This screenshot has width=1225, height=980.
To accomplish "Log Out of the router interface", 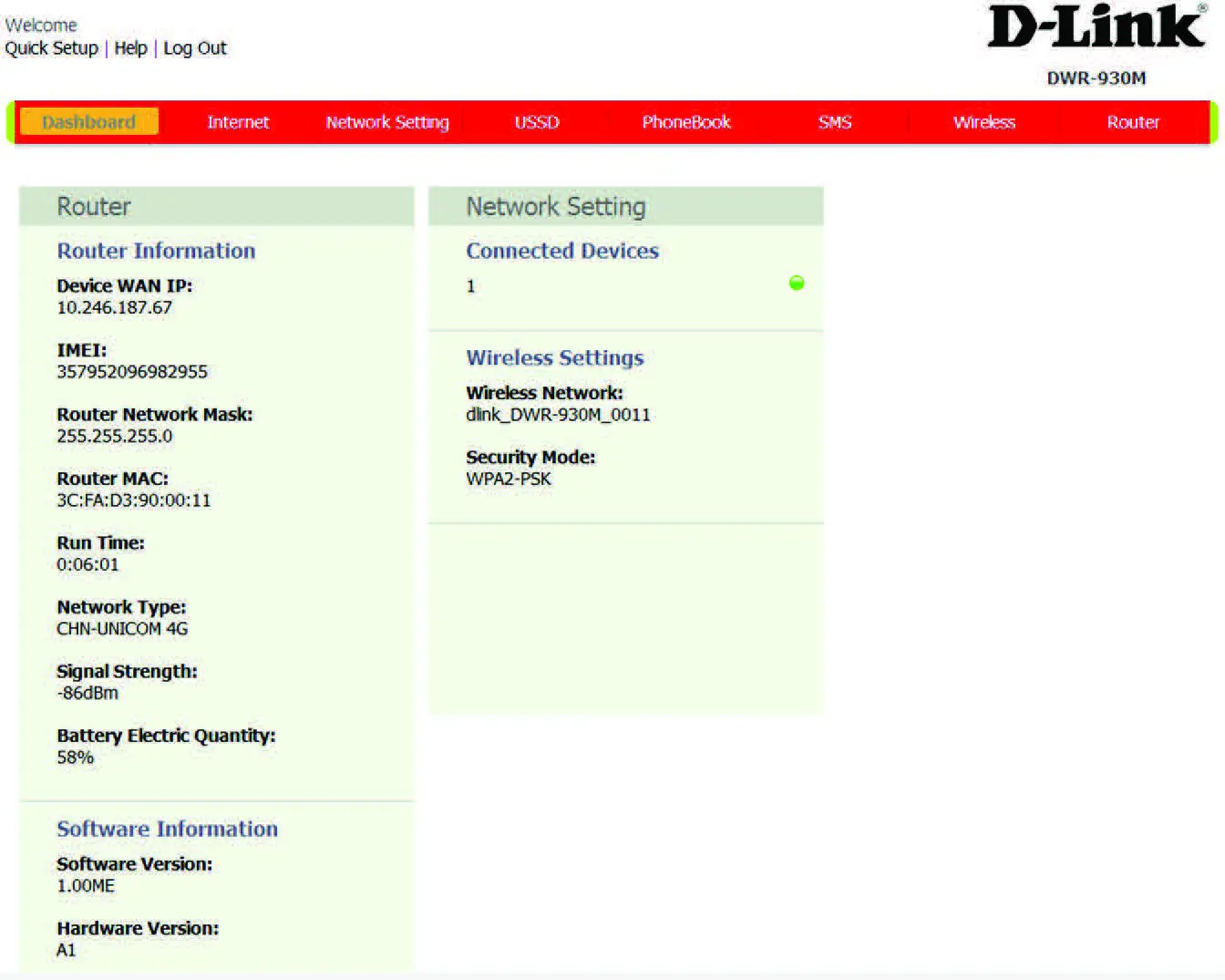I will click(195, 47).
